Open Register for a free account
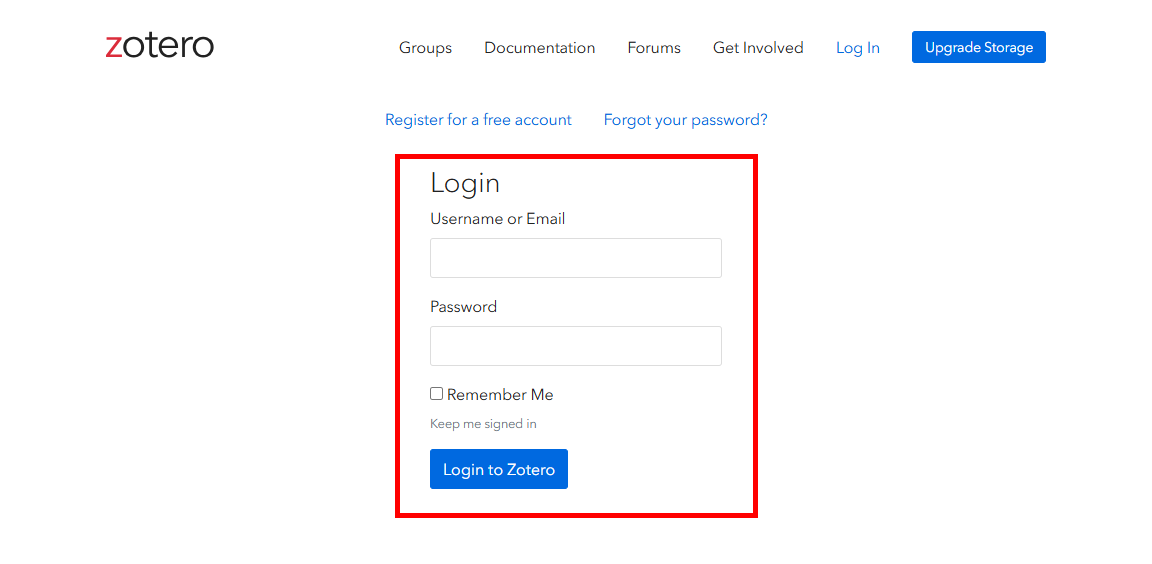 [x=478, y=120]
